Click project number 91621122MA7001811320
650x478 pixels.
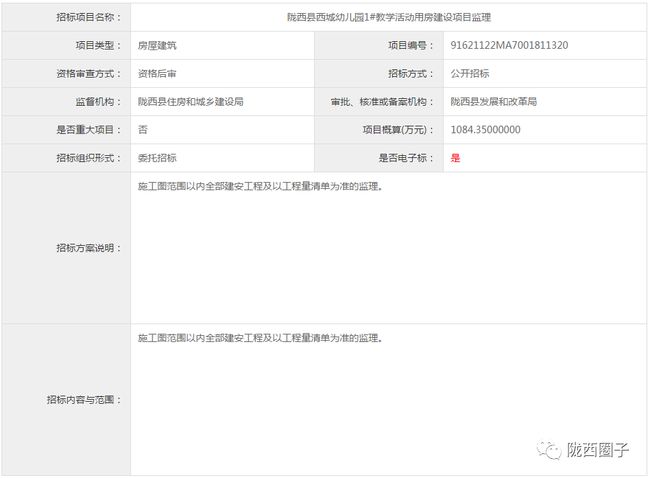[x=509, y=46]
